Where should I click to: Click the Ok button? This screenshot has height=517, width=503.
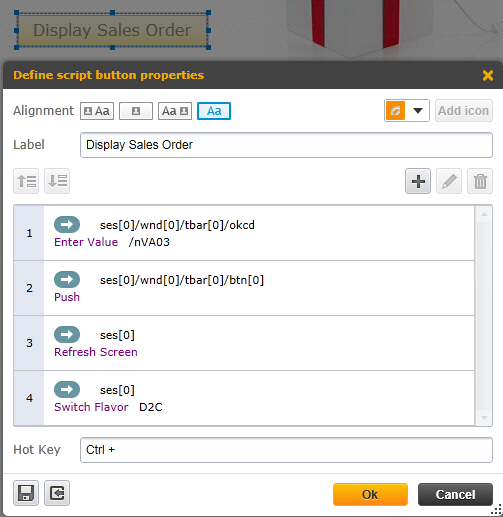pyautogui.click(x=370, y=495)
